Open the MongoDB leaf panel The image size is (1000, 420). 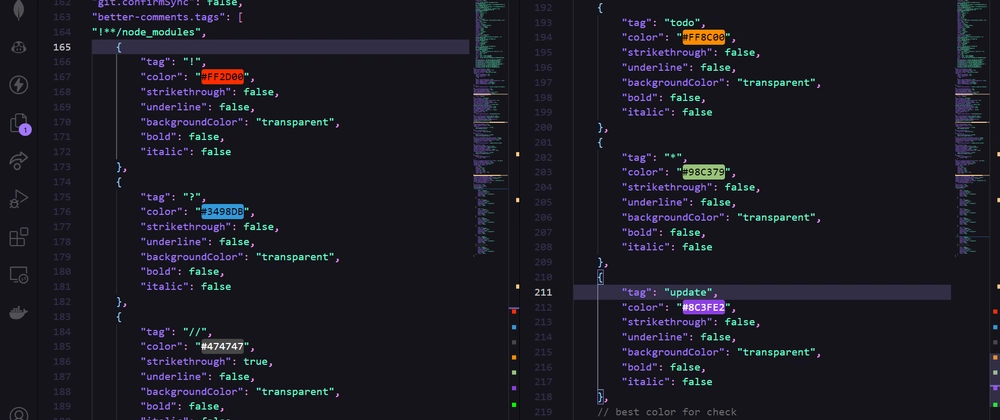click(x=18, y=10)
